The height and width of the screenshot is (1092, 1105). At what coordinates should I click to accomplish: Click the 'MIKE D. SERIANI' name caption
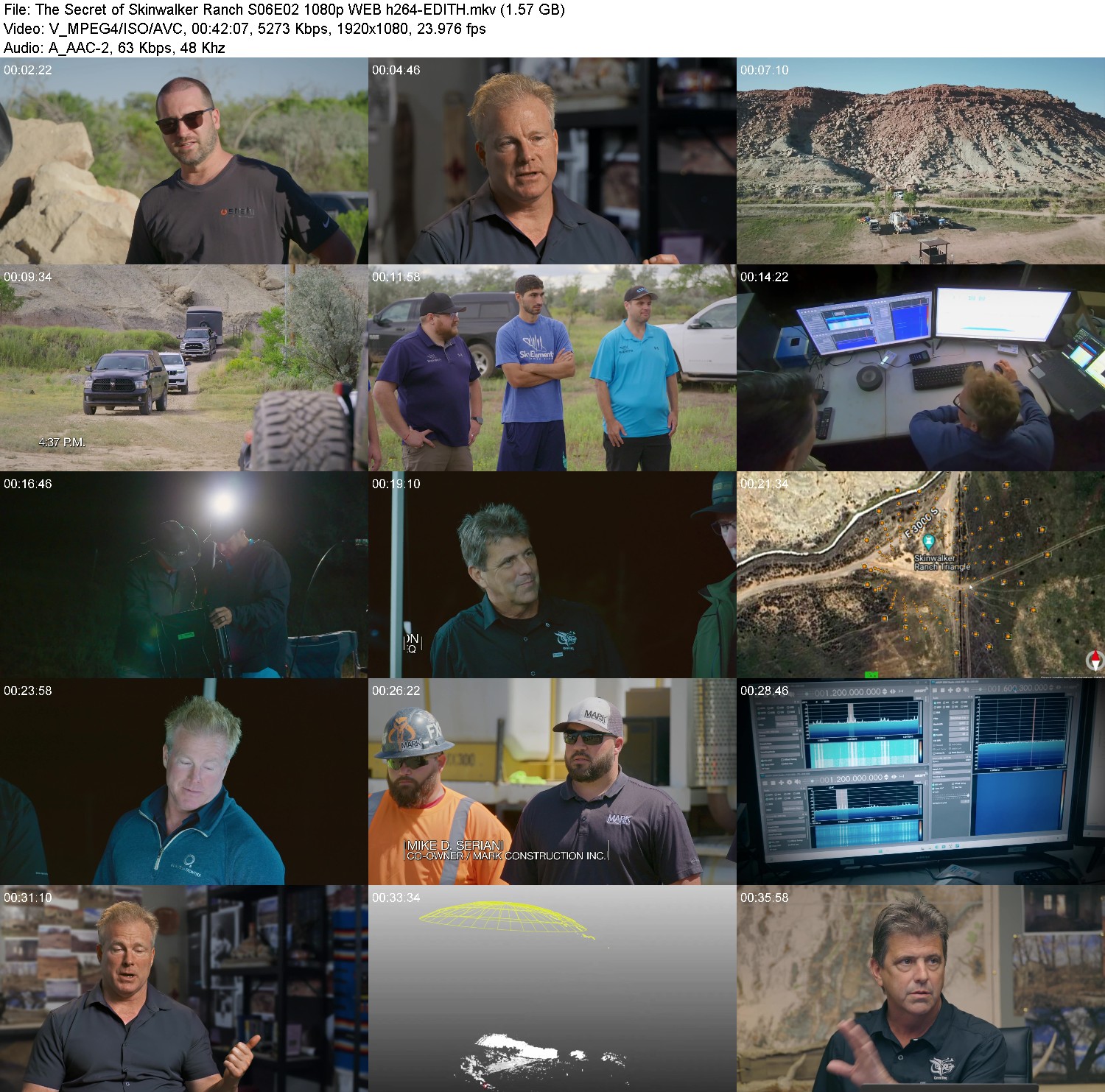pos(455,845)
